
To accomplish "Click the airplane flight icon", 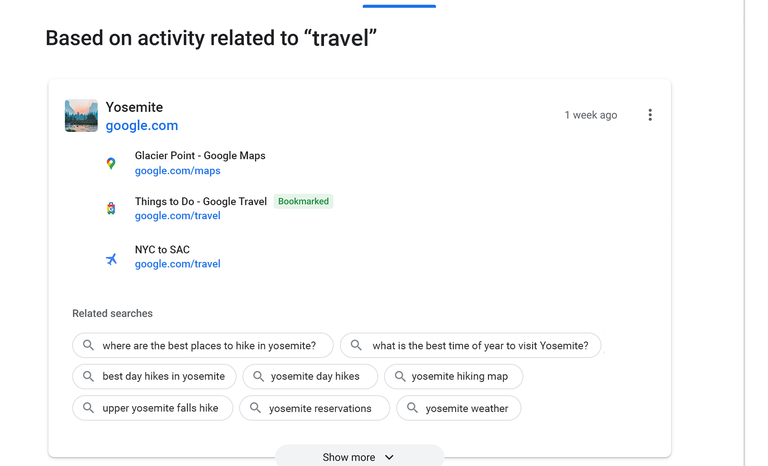I will pos(111,259).
